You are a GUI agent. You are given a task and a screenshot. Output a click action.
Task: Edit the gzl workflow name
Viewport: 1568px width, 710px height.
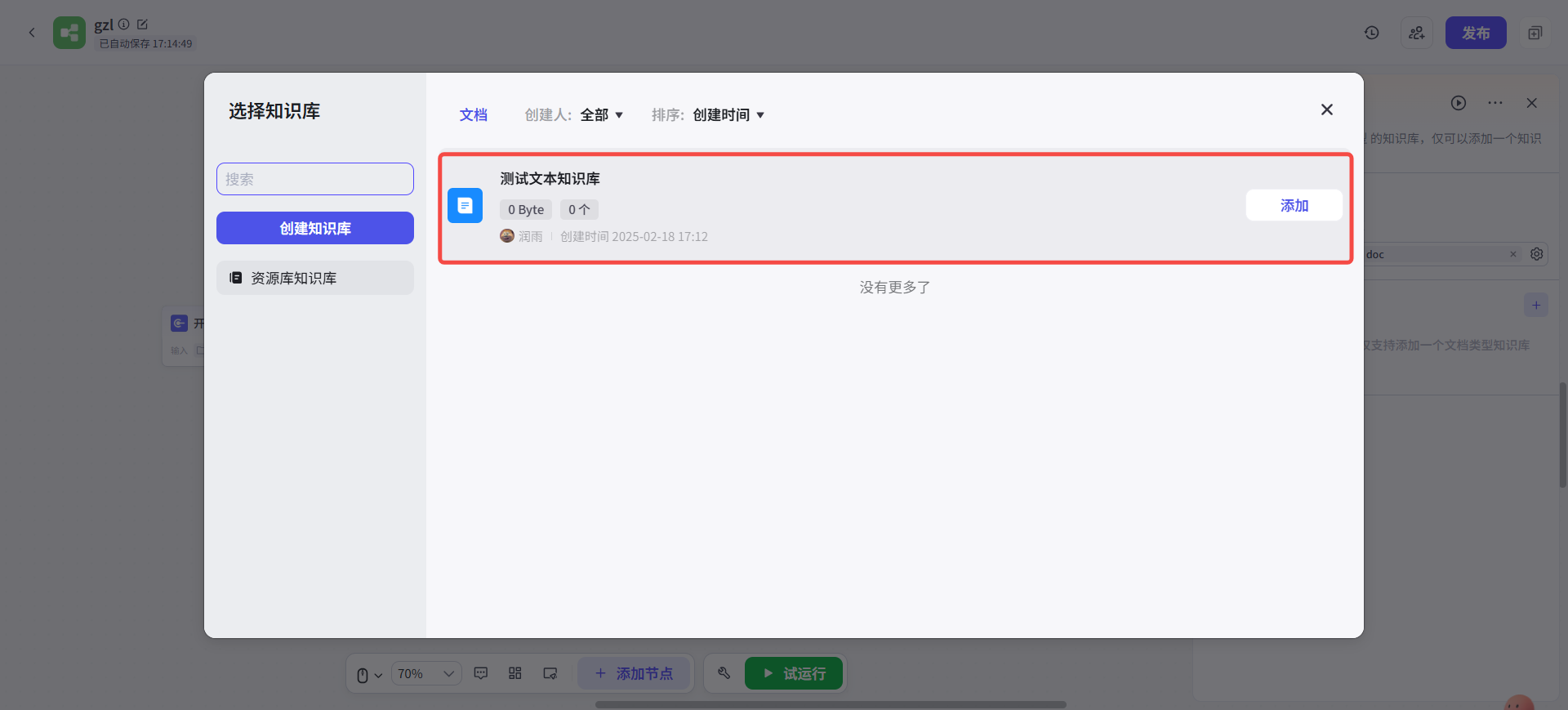(x=142, y=25)
